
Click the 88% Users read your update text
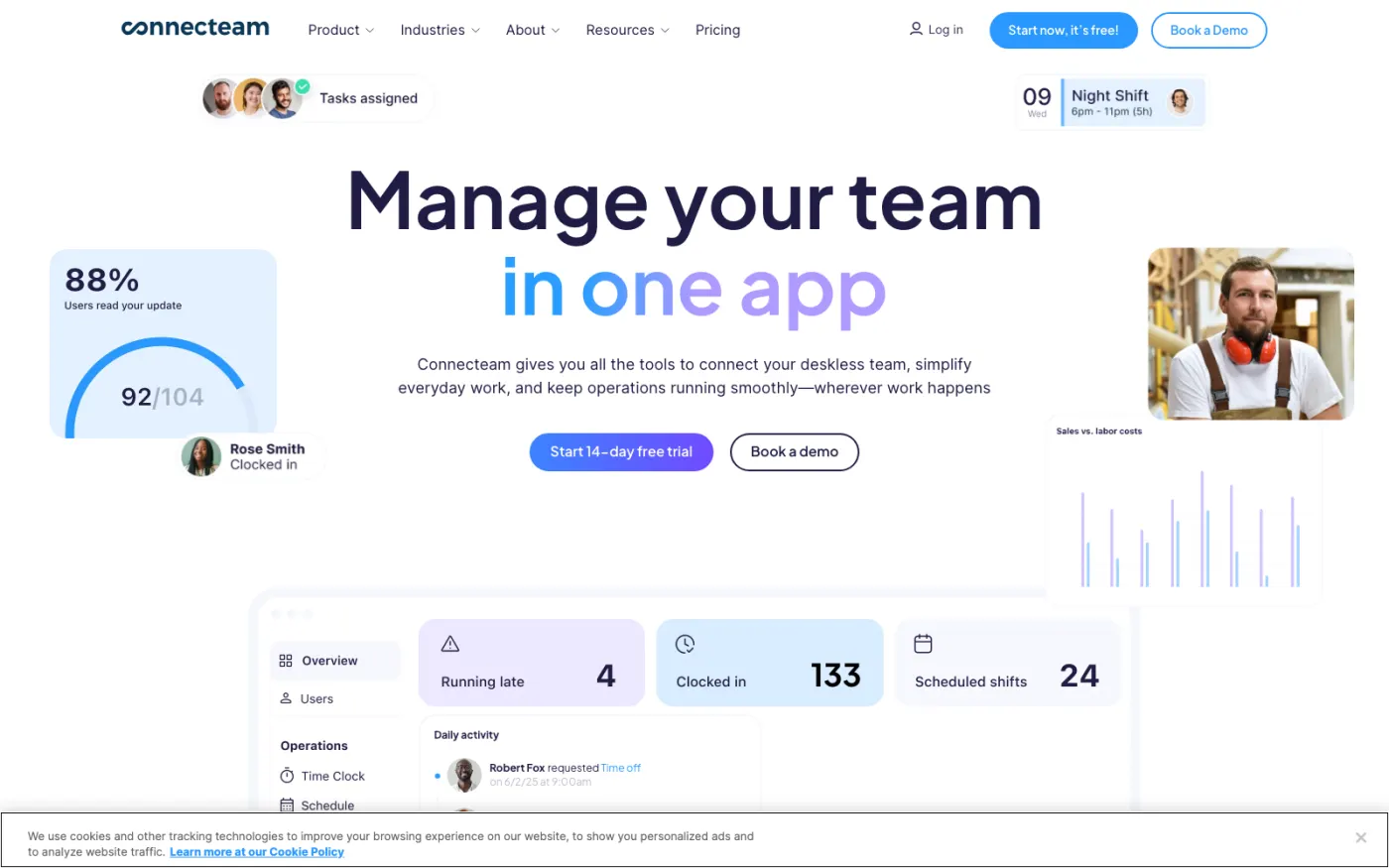123,288
